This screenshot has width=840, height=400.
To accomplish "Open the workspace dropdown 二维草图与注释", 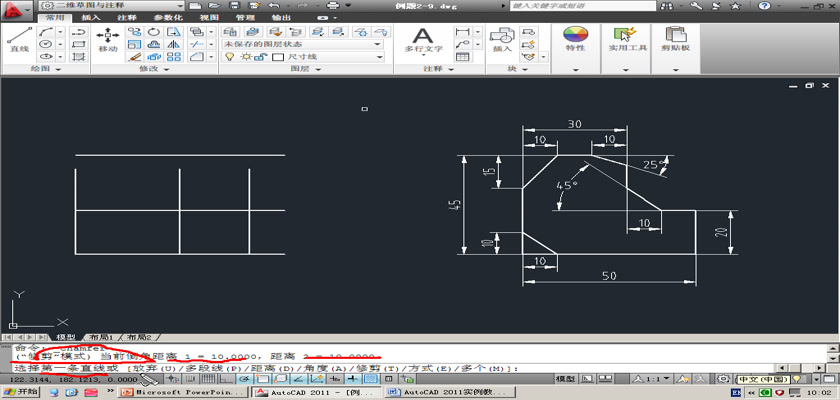I will 111,5.
